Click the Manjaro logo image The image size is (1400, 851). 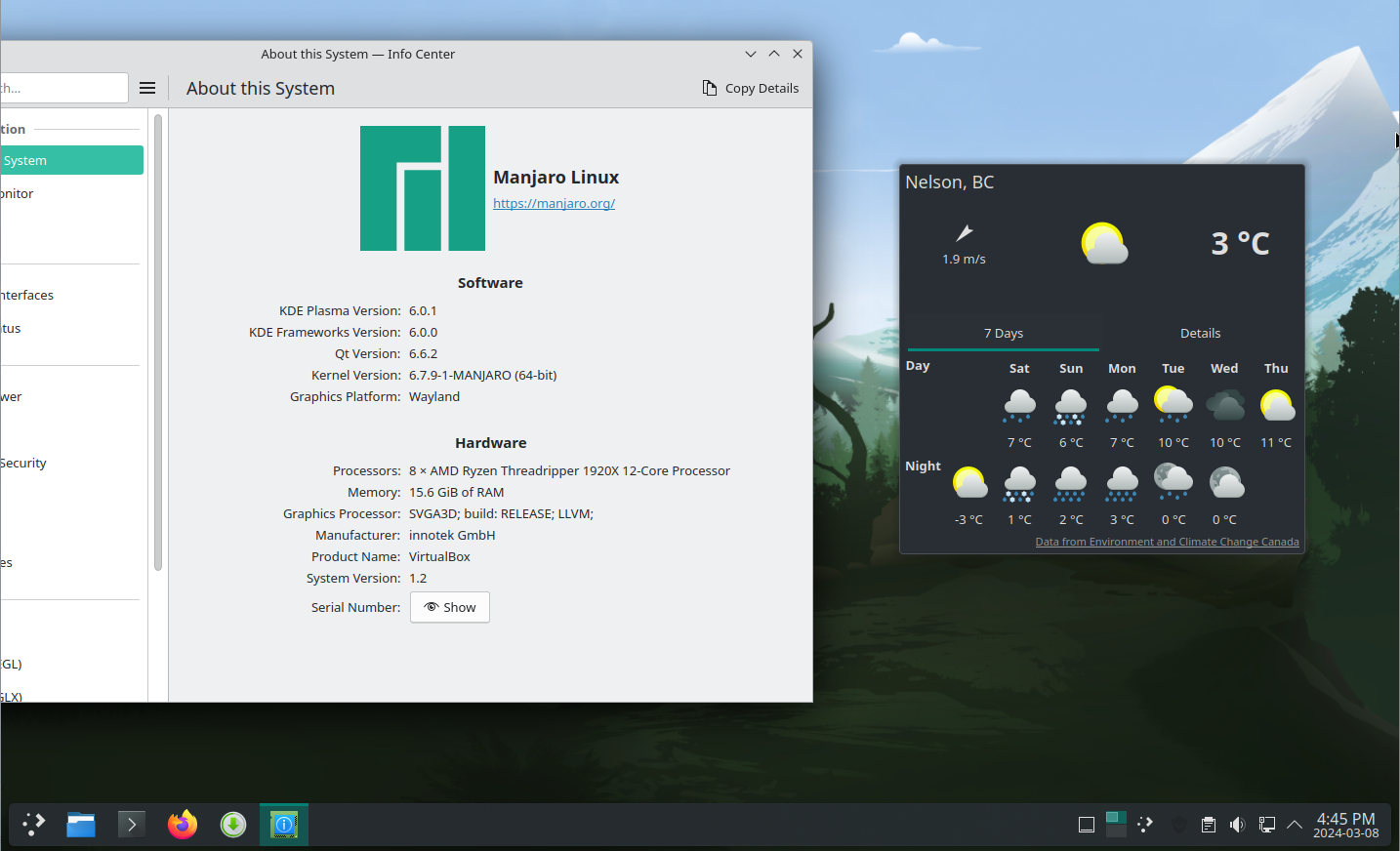(x=423, y=188)
